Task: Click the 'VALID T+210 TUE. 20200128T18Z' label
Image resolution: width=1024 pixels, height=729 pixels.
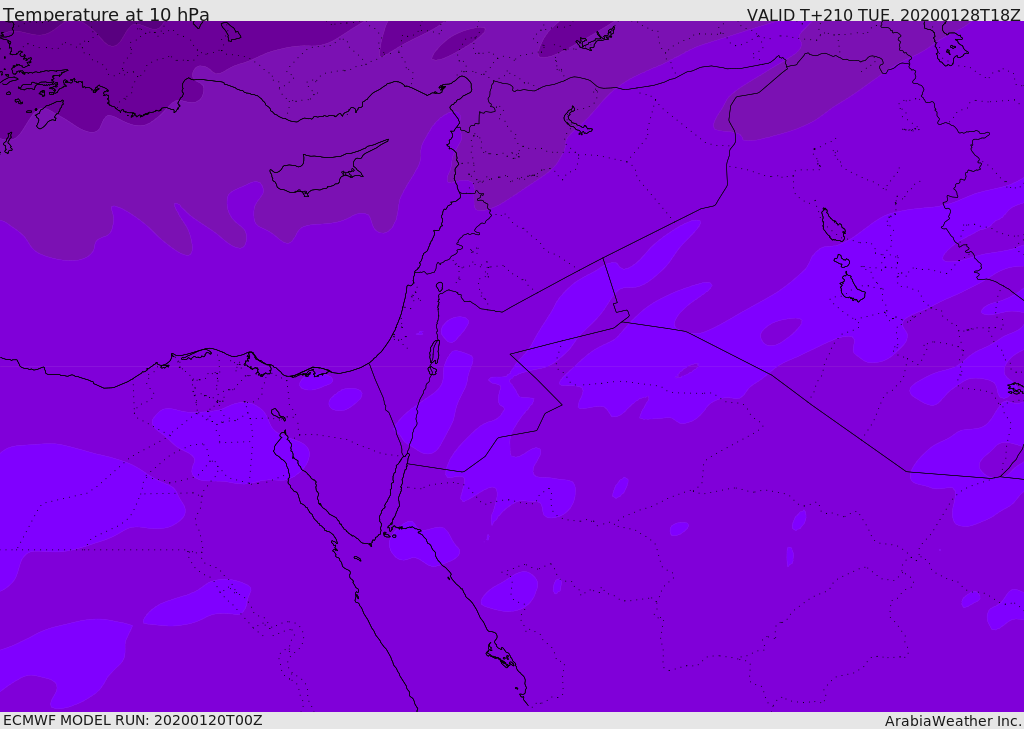Action: click(884, 14)
